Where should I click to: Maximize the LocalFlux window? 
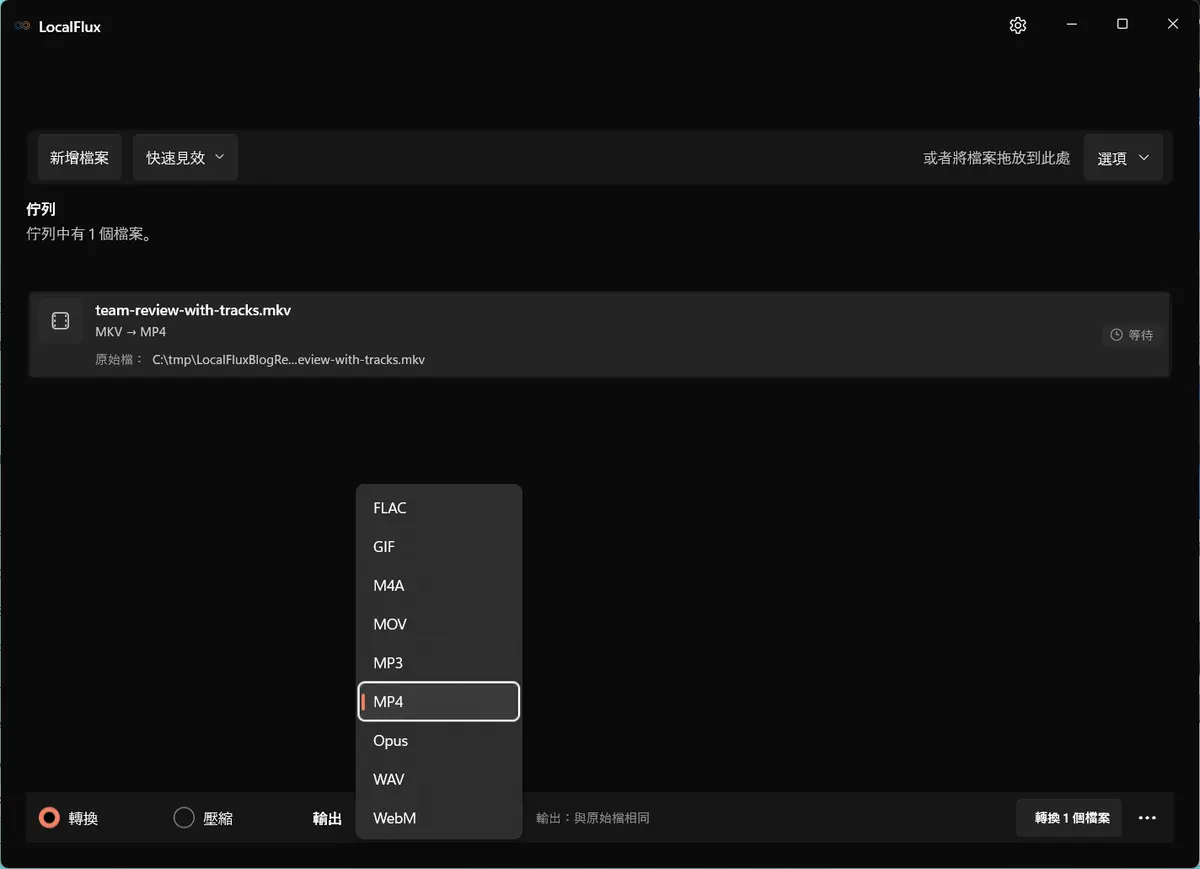1122,25
